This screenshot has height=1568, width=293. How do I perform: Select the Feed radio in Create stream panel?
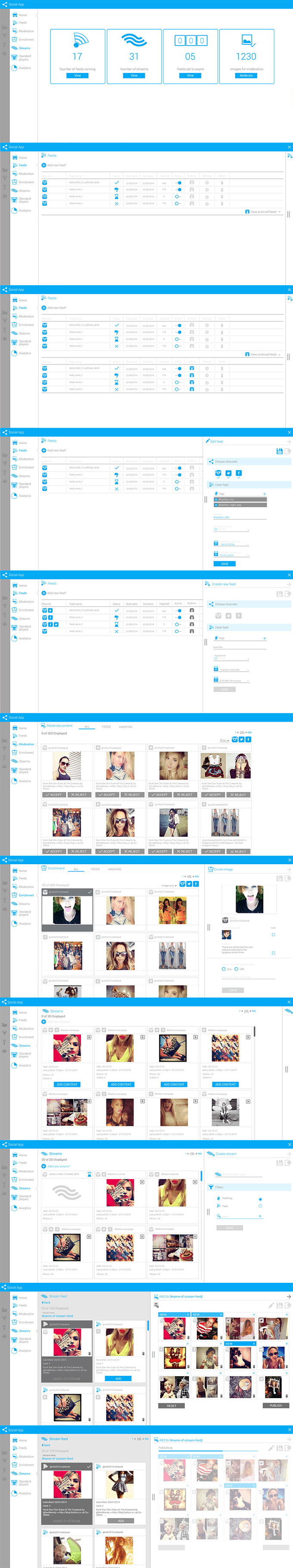260,1206
